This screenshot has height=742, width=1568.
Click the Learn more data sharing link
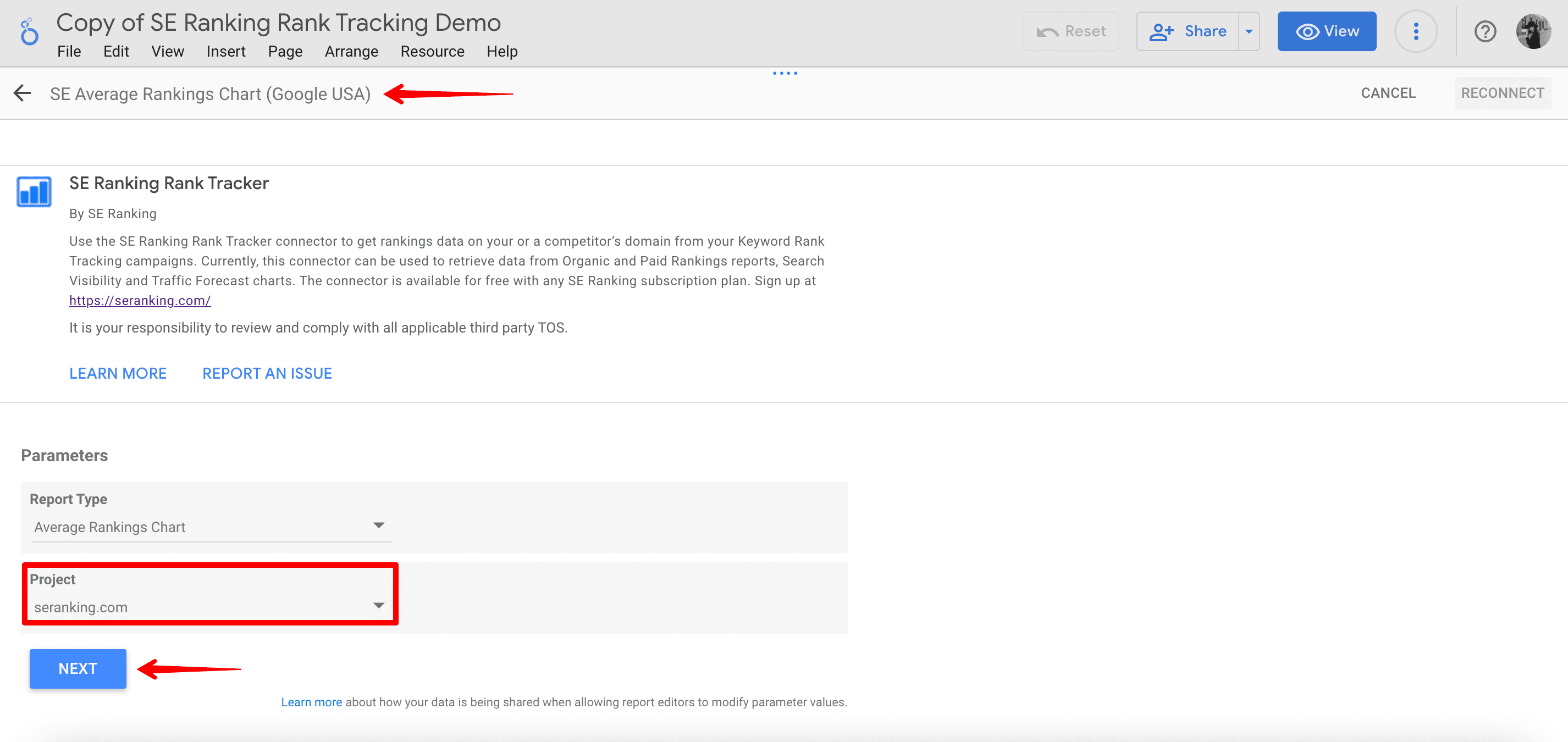pos(311,702)
